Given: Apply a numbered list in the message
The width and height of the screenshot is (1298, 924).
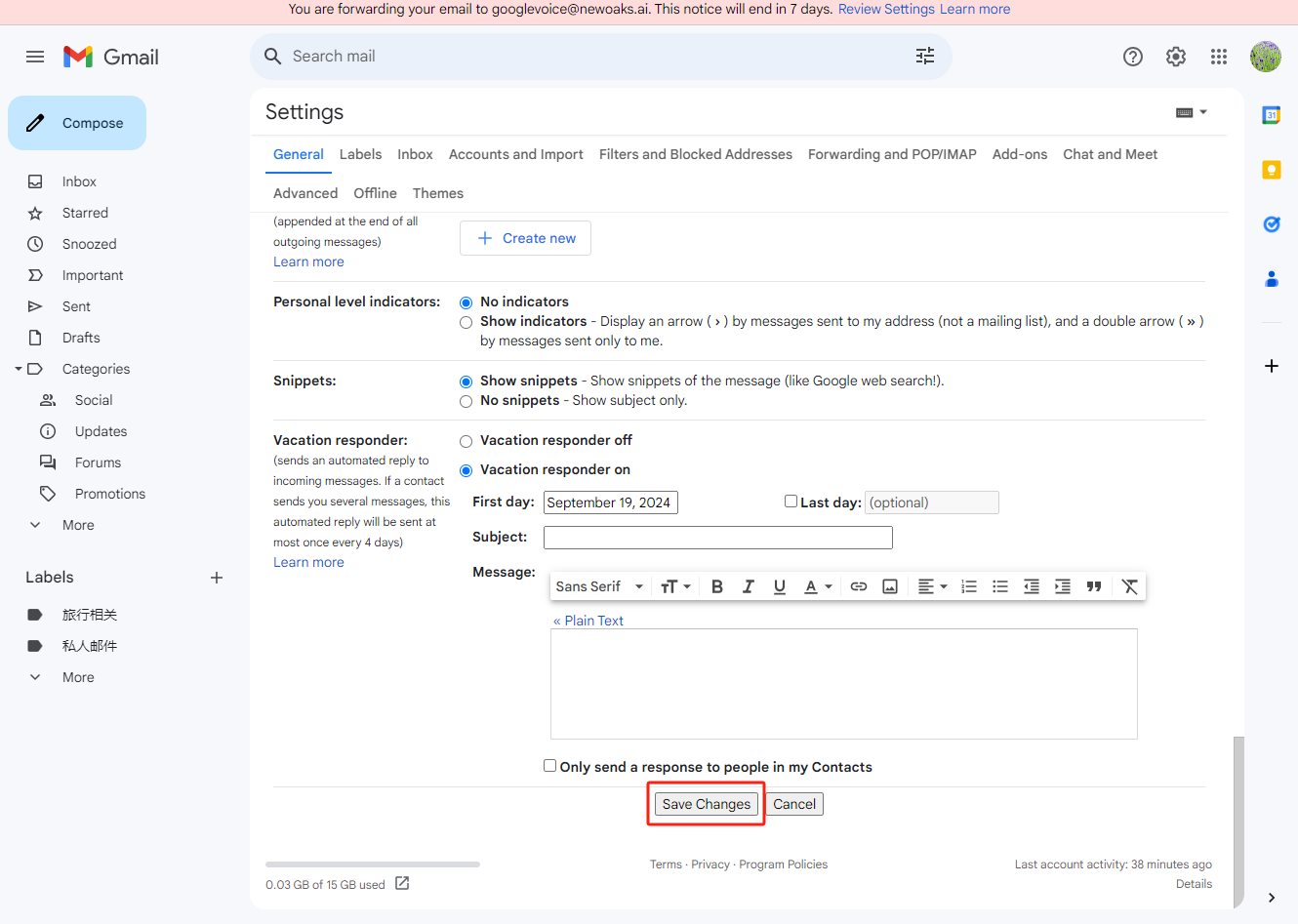Looking at the screenshot, I should pyautogui.click(x=969, y=586).
